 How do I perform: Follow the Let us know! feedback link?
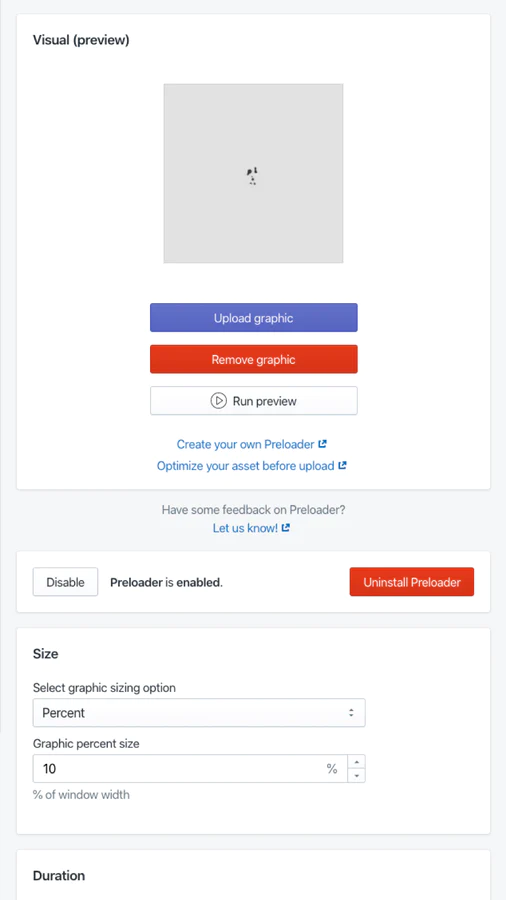click(245, 528)
